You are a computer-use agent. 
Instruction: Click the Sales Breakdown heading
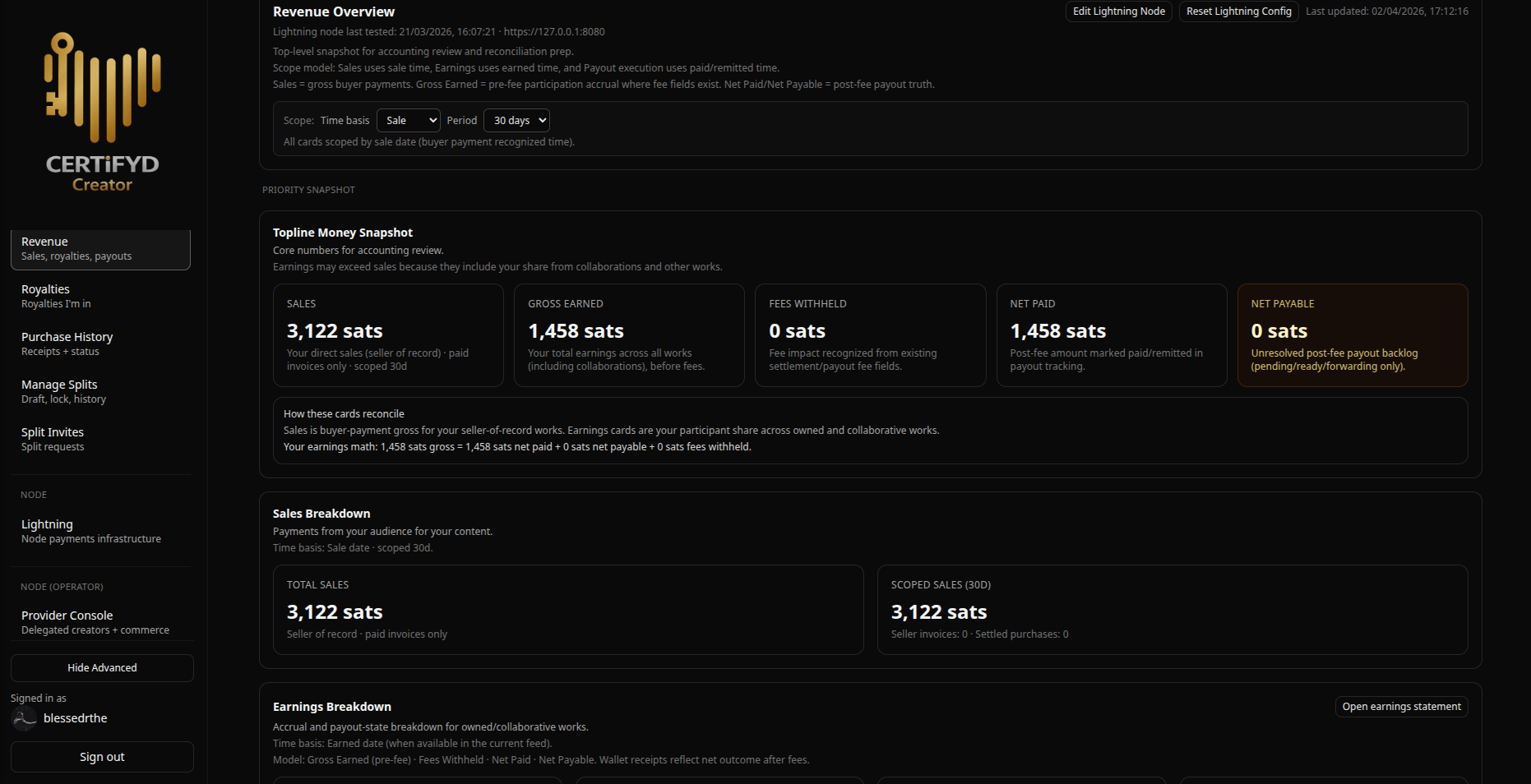click(x=321, y=514)
